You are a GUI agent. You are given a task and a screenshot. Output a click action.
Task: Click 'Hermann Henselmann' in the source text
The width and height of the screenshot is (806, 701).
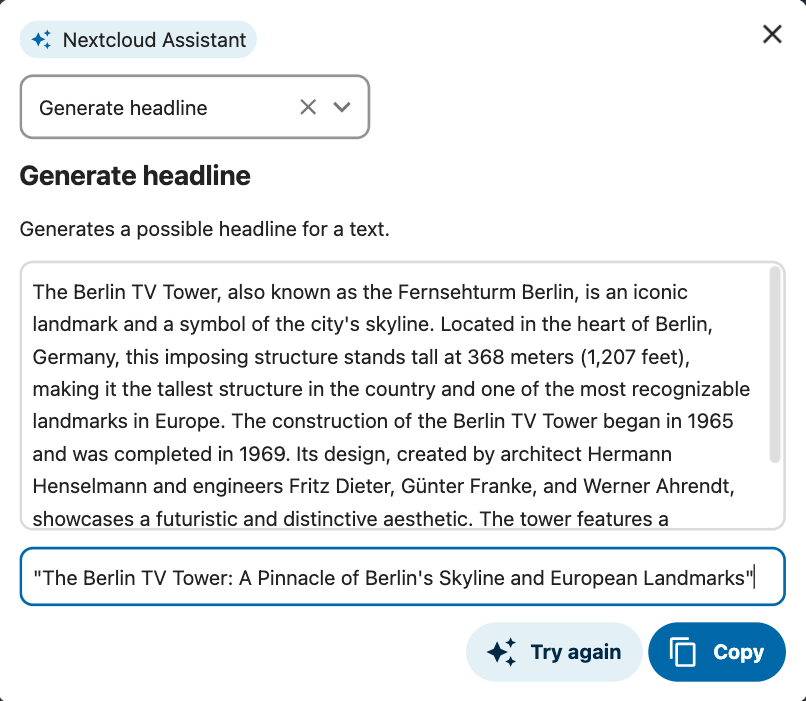pos(629,454)
